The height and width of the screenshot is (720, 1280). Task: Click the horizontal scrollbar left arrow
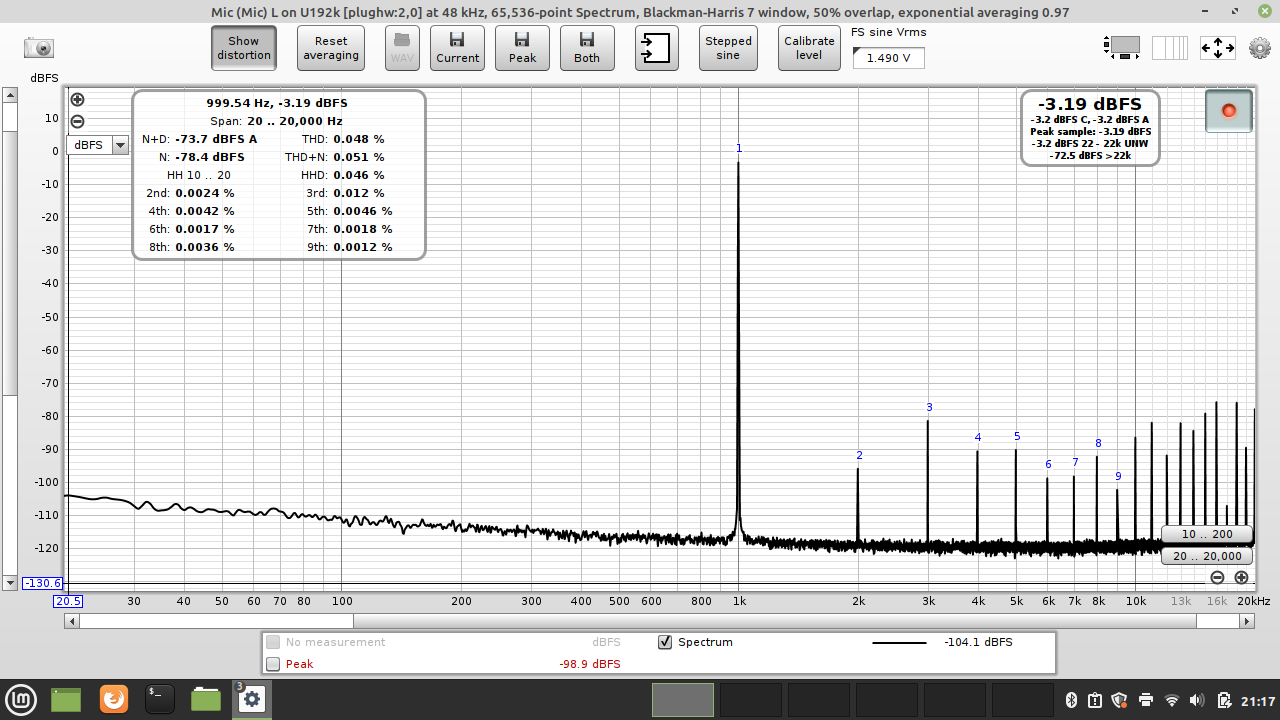tap(71, 621)
